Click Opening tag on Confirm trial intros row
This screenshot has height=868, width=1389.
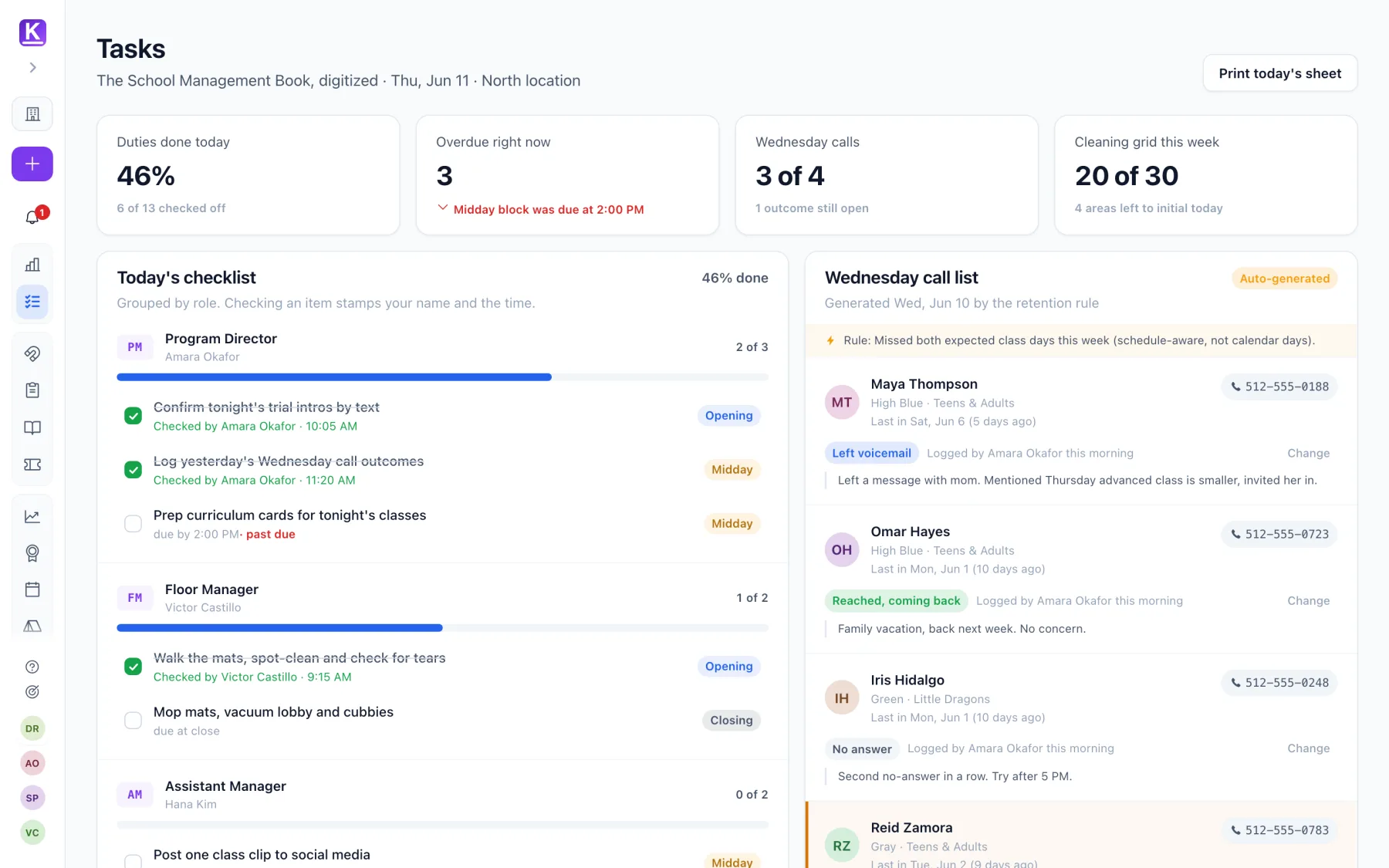[728, 415]
